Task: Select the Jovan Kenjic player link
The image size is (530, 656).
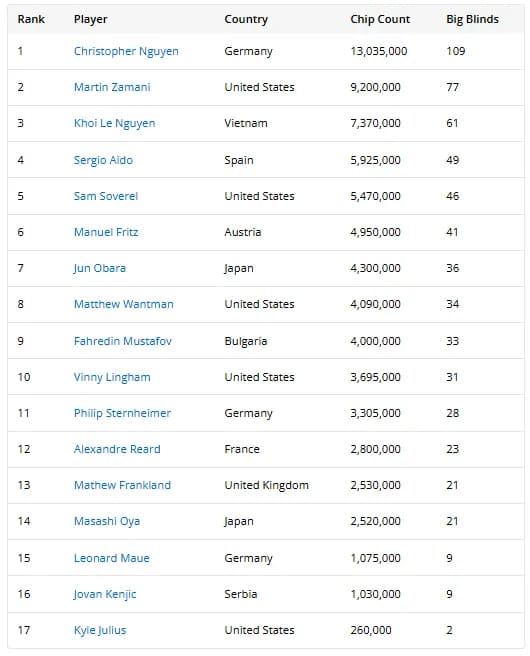Action: 105,594
